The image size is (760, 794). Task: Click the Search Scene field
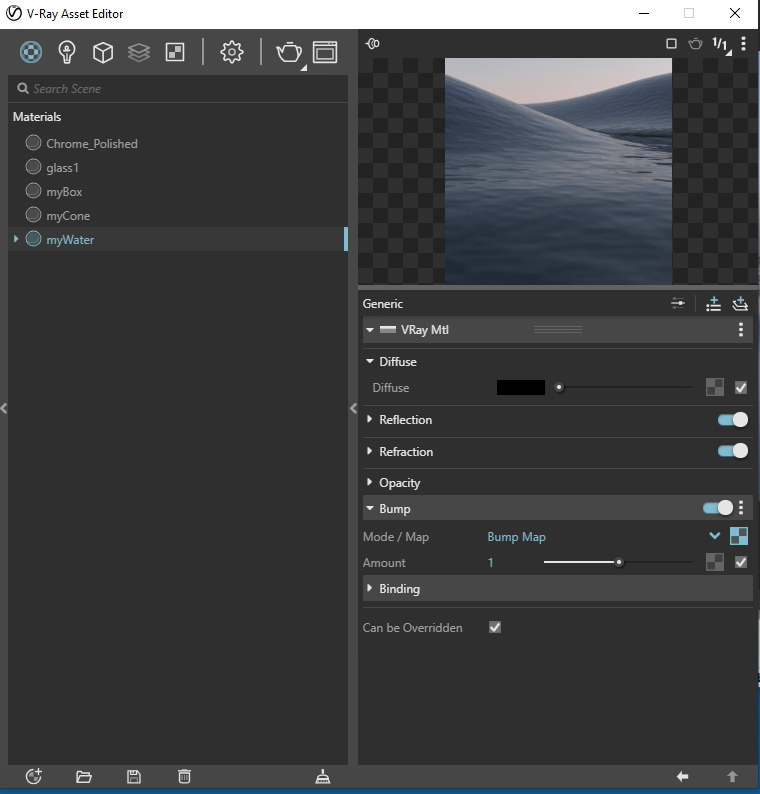point(178,89)
